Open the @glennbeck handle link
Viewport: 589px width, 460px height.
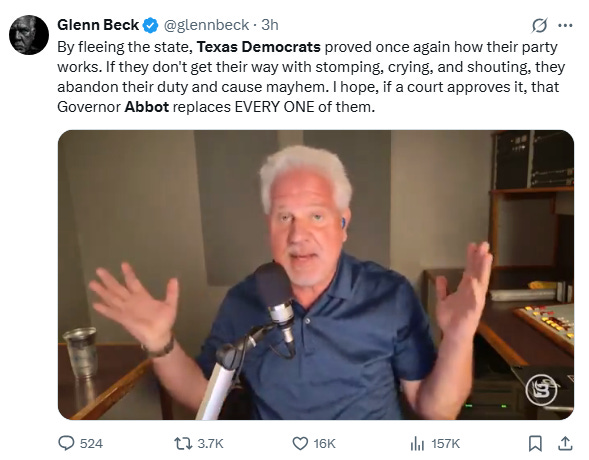(206, 25)
